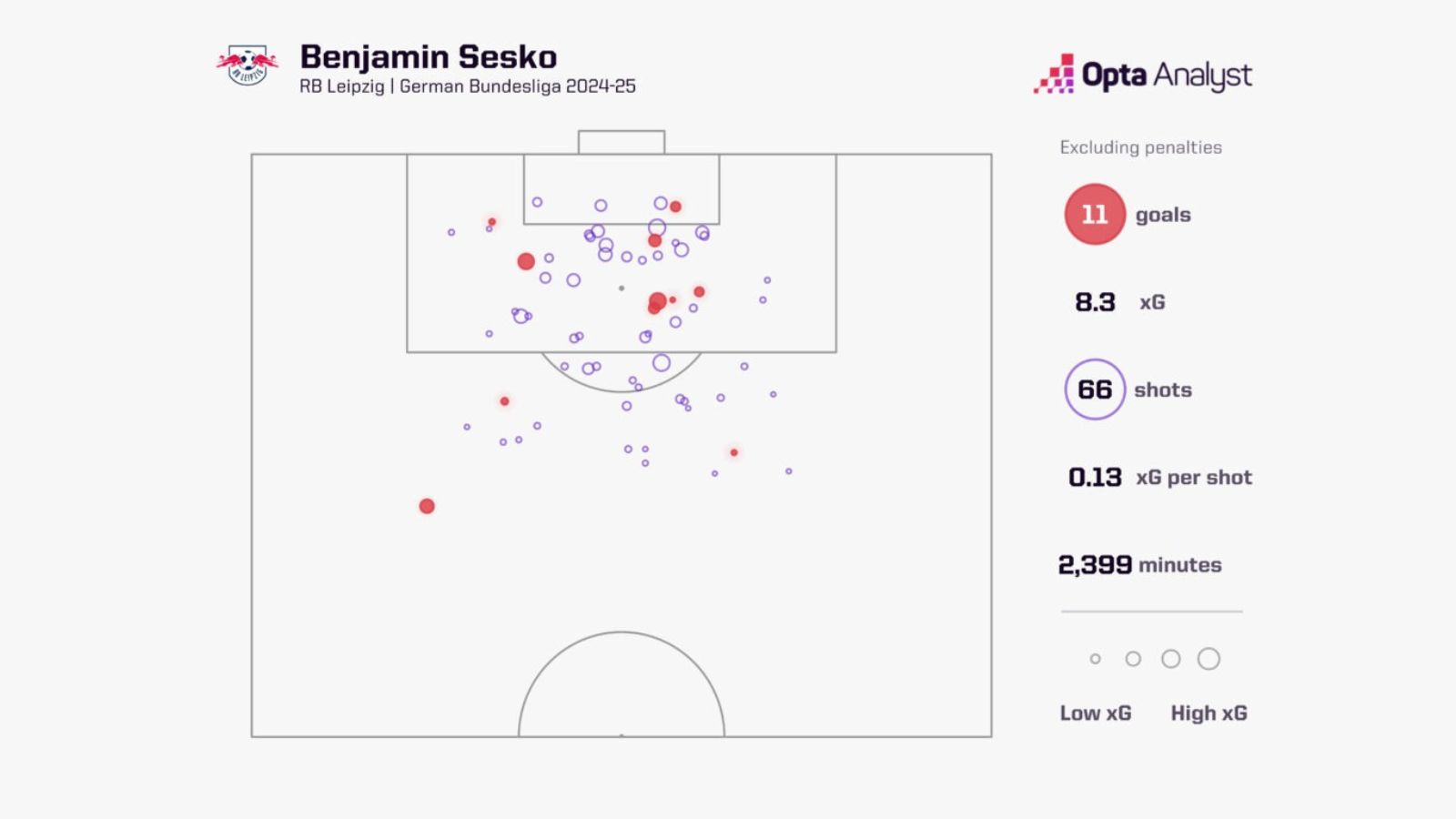Viewport: 1456px width, 819px height.
Task: Click the 8.3 xG statistic
Action: point(1120,302)
